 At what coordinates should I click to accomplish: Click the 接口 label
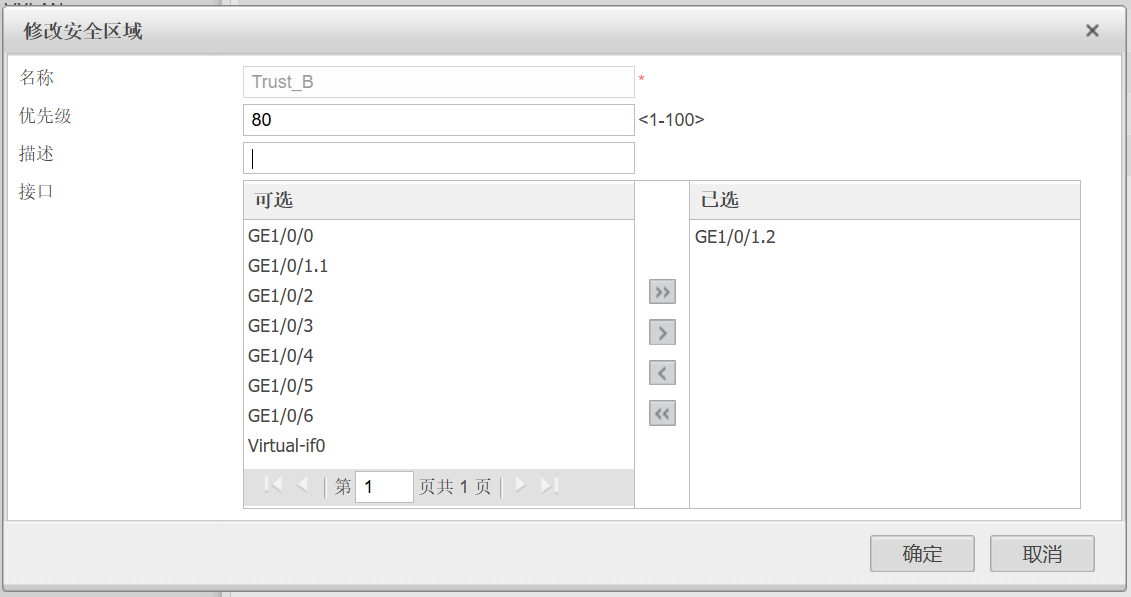36,192
